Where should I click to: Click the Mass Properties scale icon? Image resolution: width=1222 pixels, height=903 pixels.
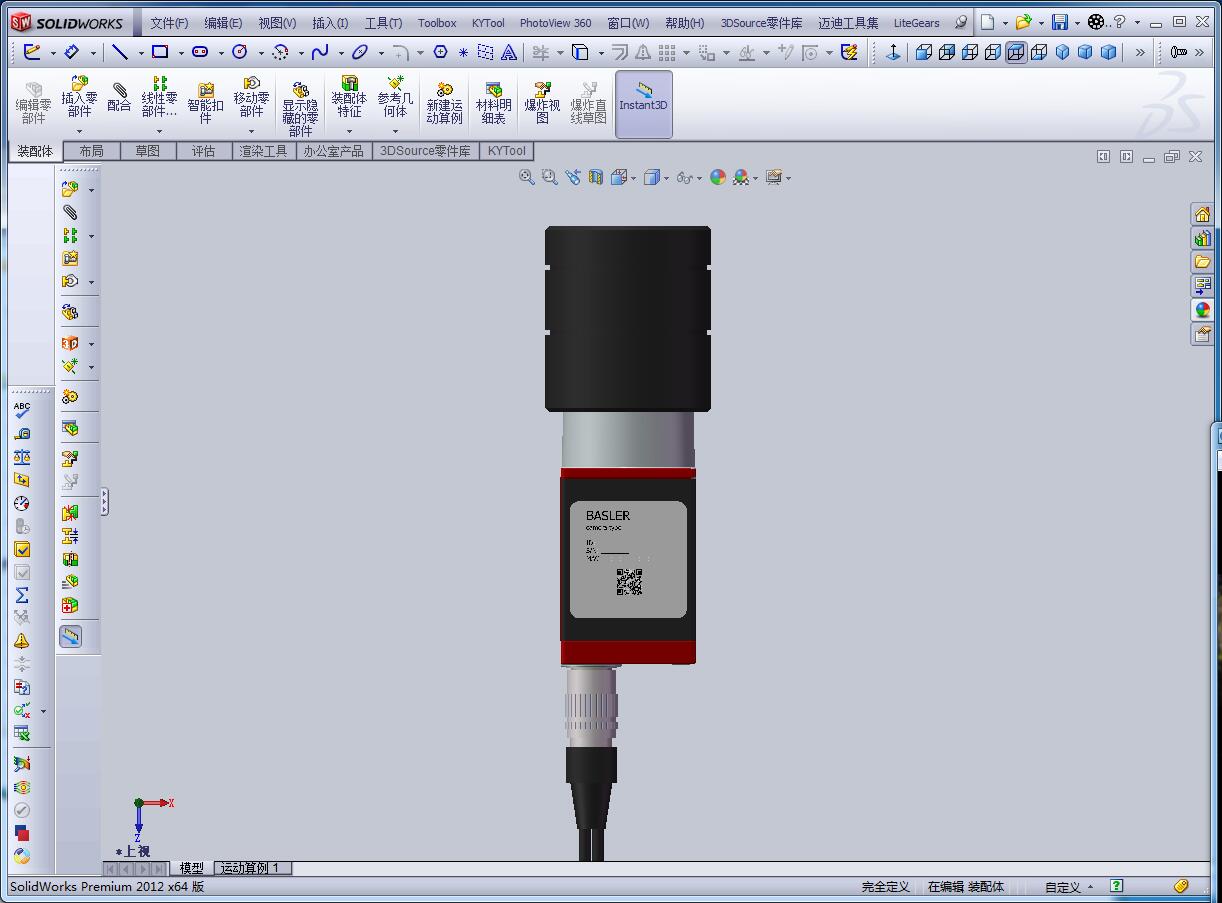[x=22, y=457]
